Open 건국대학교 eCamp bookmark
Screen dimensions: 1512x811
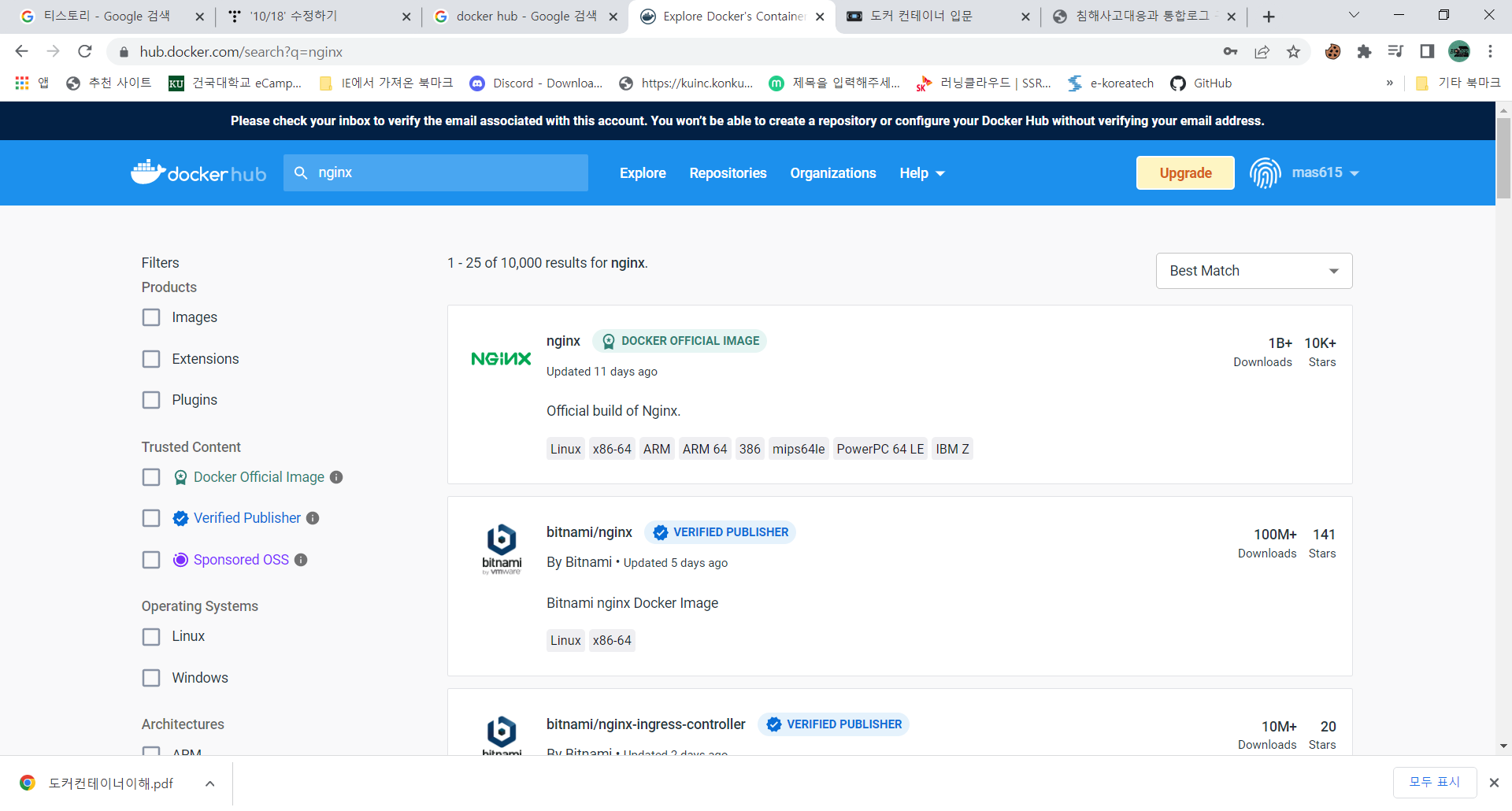235,83
